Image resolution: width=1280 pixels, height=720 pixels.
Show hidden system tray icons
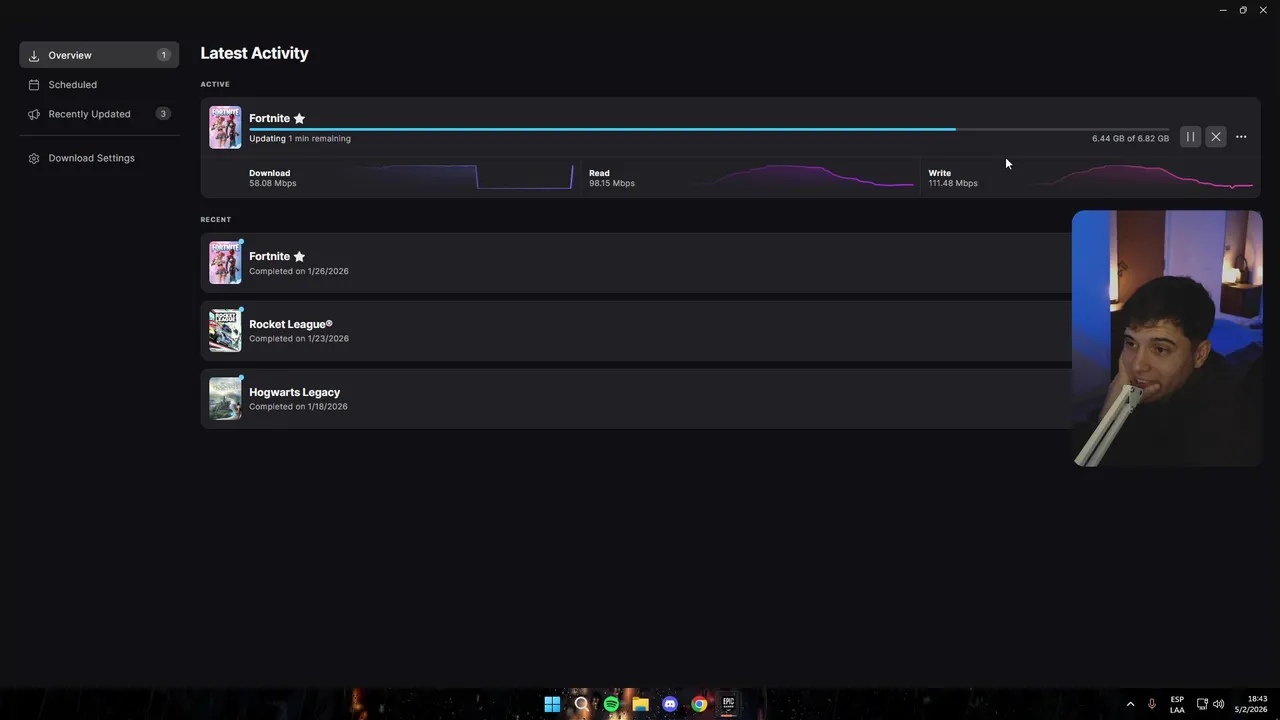click(1131, 704)
